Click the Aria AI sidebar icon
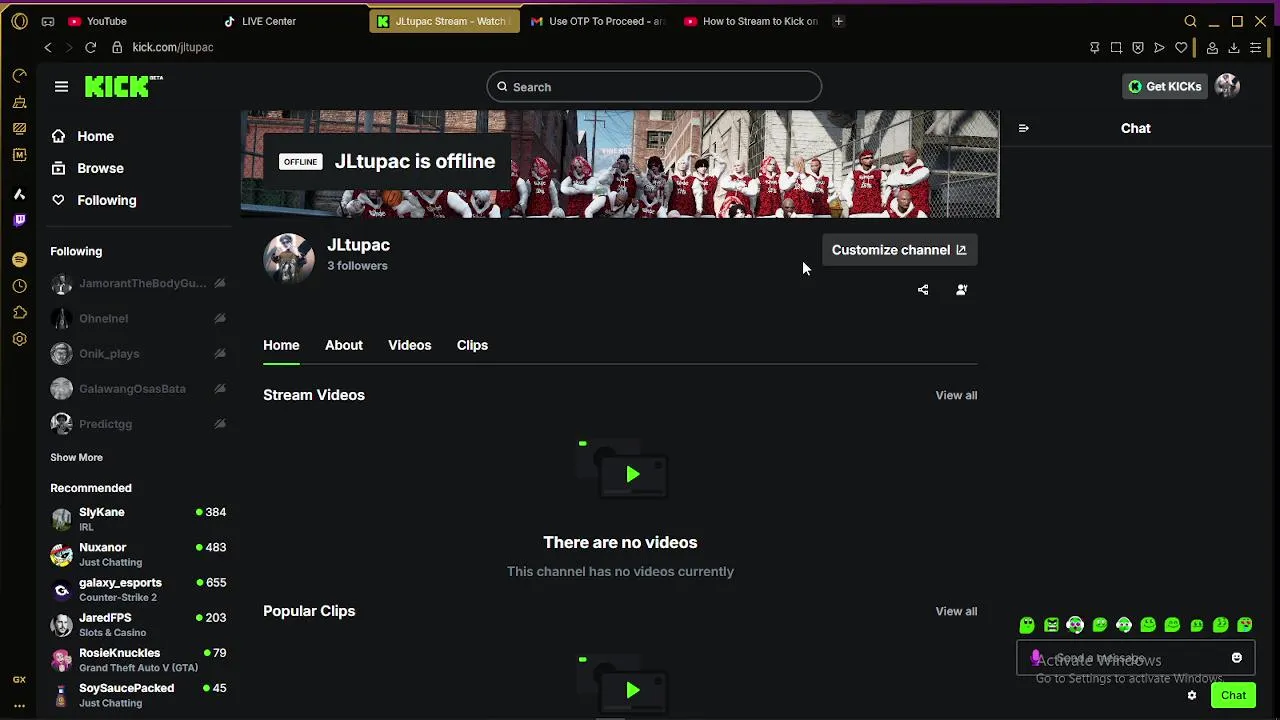This screenshot has width=1280, height=720. point(19,194)
